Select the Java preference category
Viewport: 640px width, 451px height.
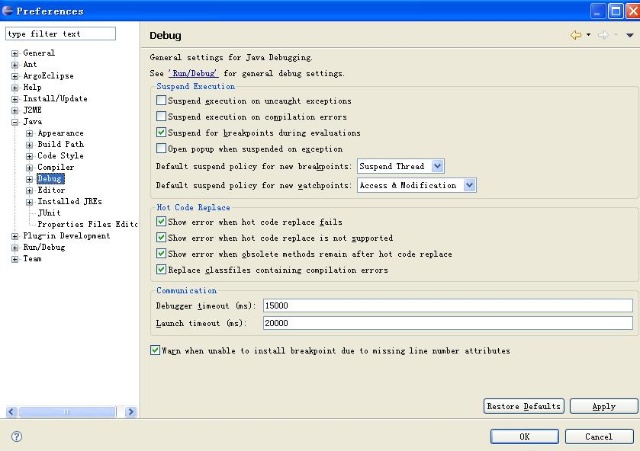pyautogui.click(x=32, y=121)
